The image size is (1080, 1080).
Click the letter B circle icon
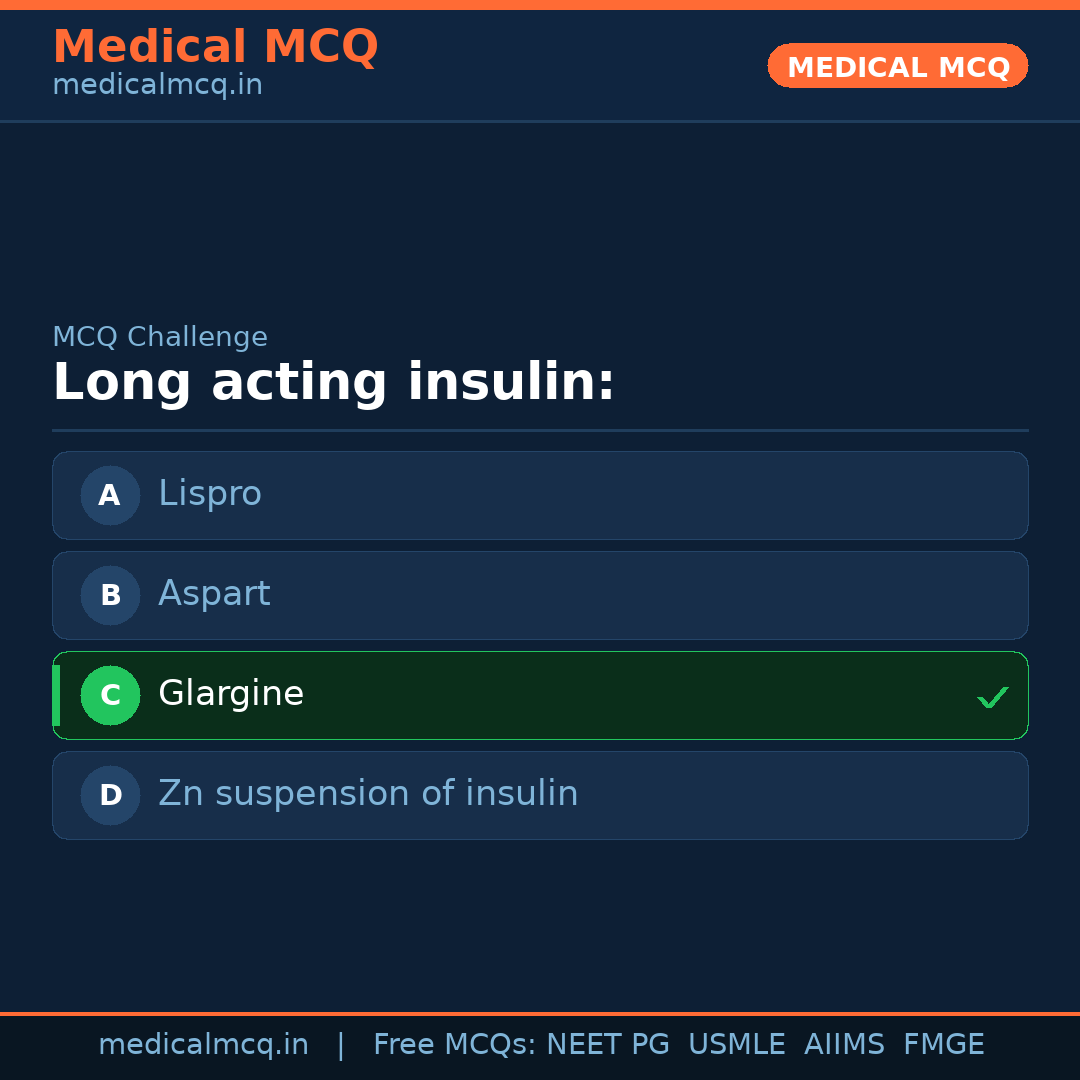tap(110, 595)
